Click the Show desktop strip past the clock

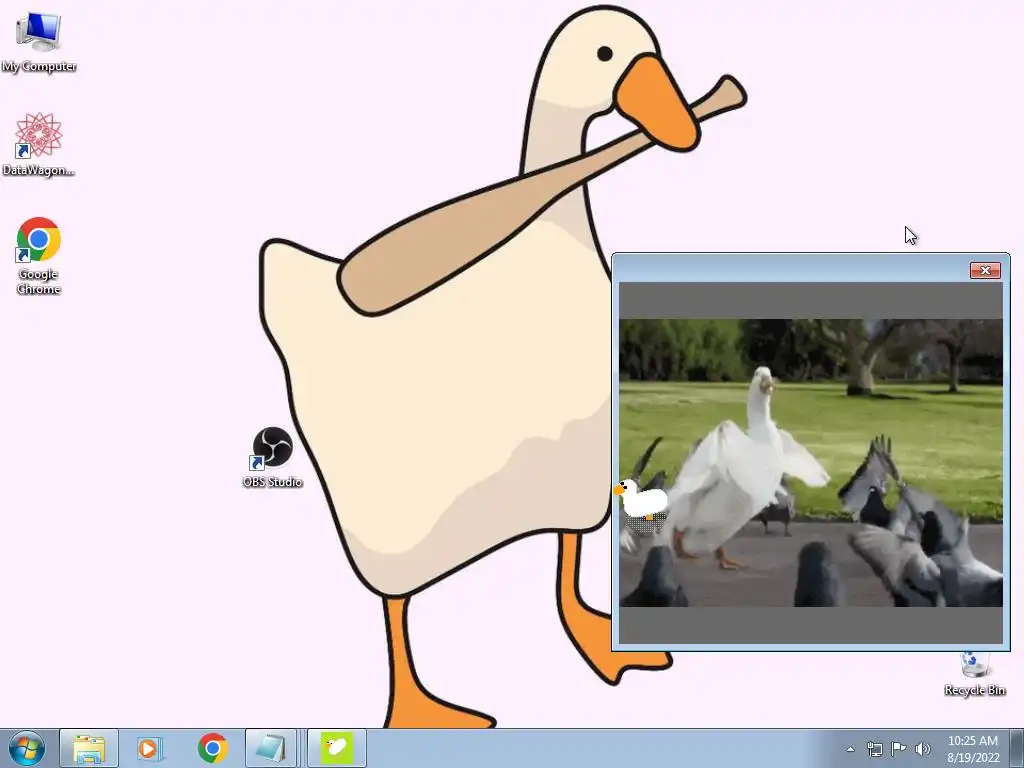1016,748
